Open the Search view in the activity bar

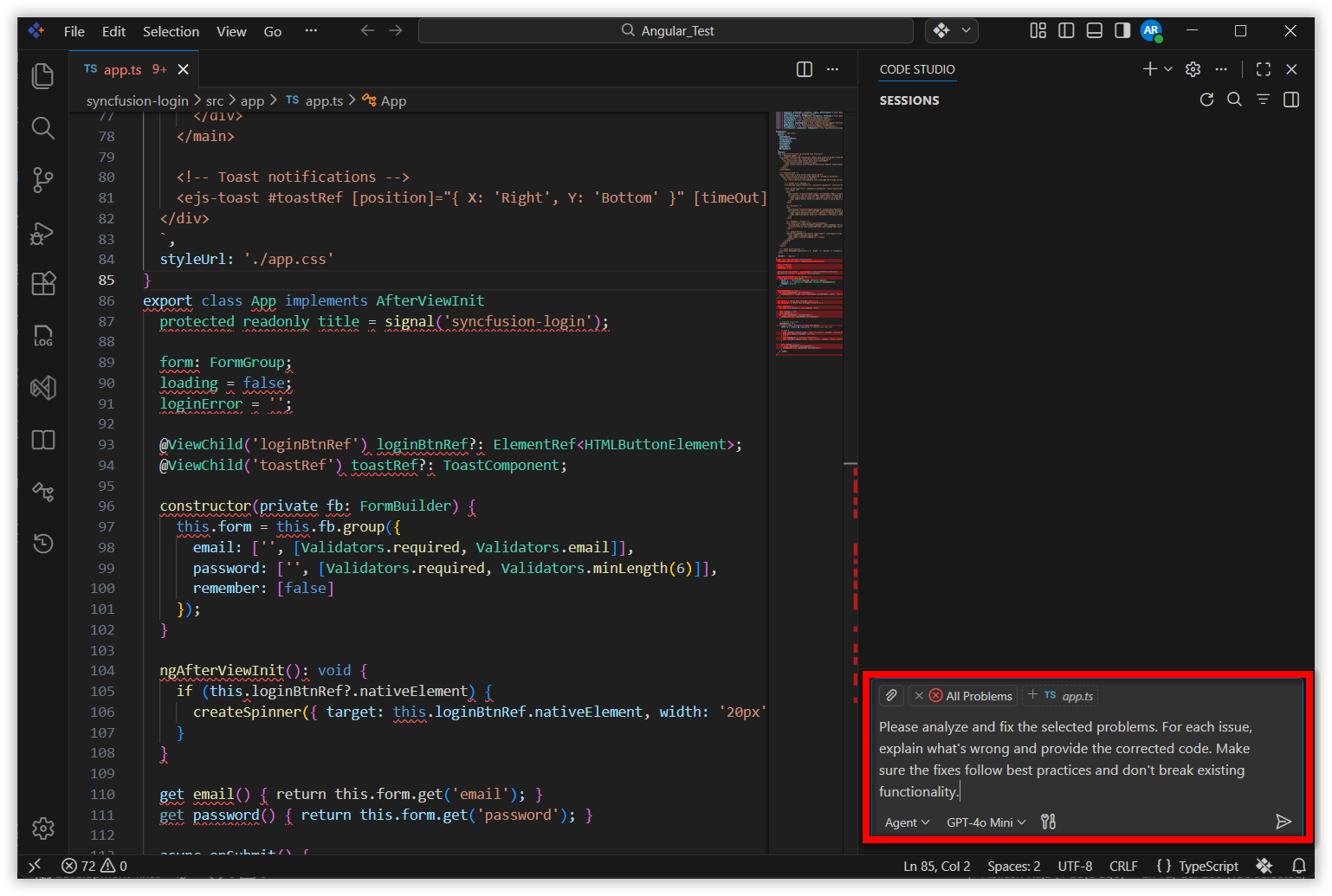point(42,128)
